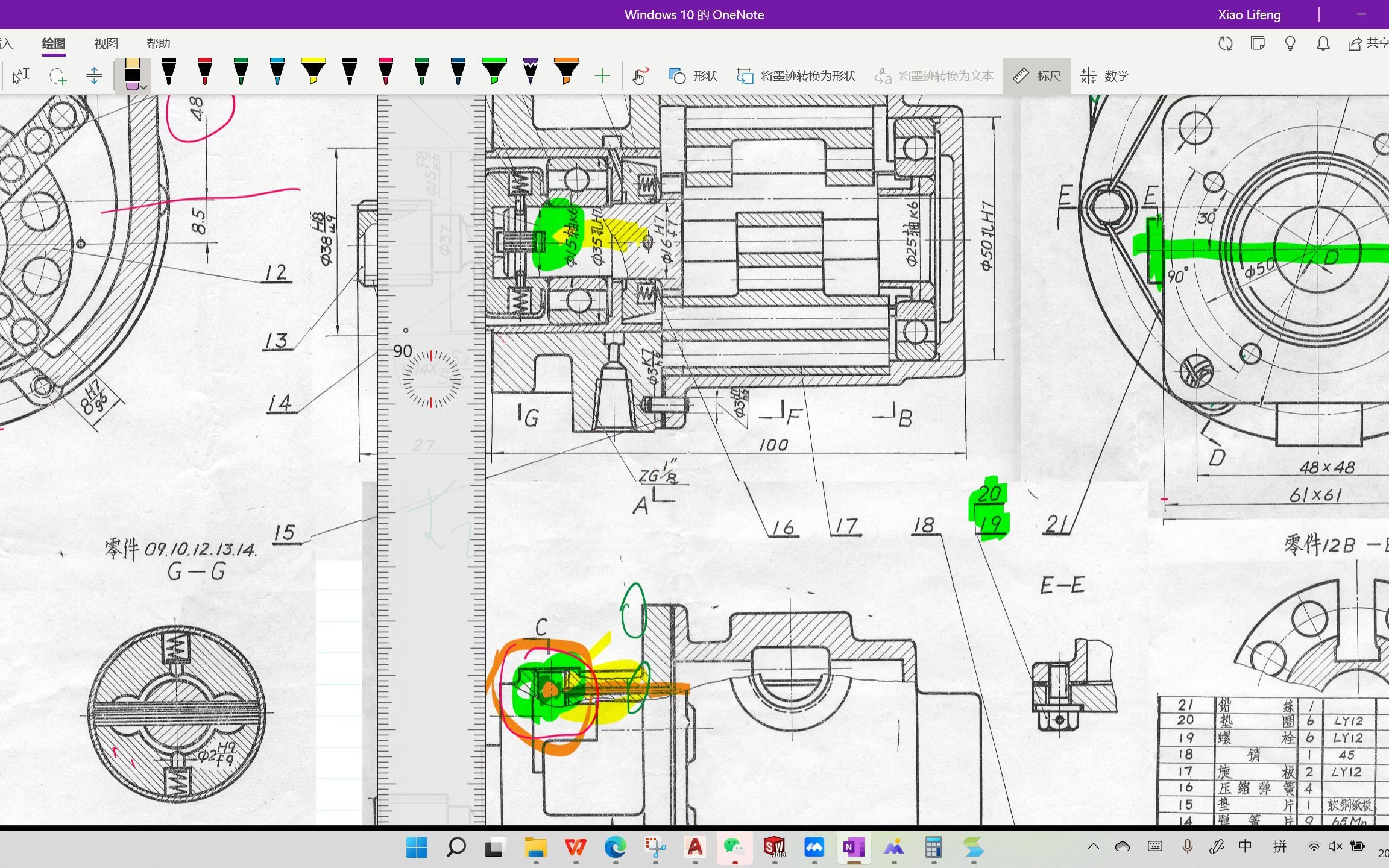This screenshot has width=1389, height=868.
Task: Open the touch keyboard tray icon
Action: coord(1155,846)
